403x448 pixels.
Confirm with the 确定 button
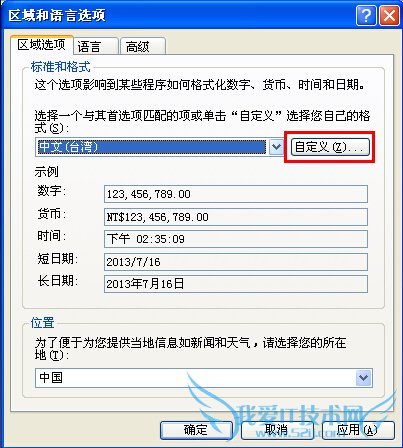196,430
